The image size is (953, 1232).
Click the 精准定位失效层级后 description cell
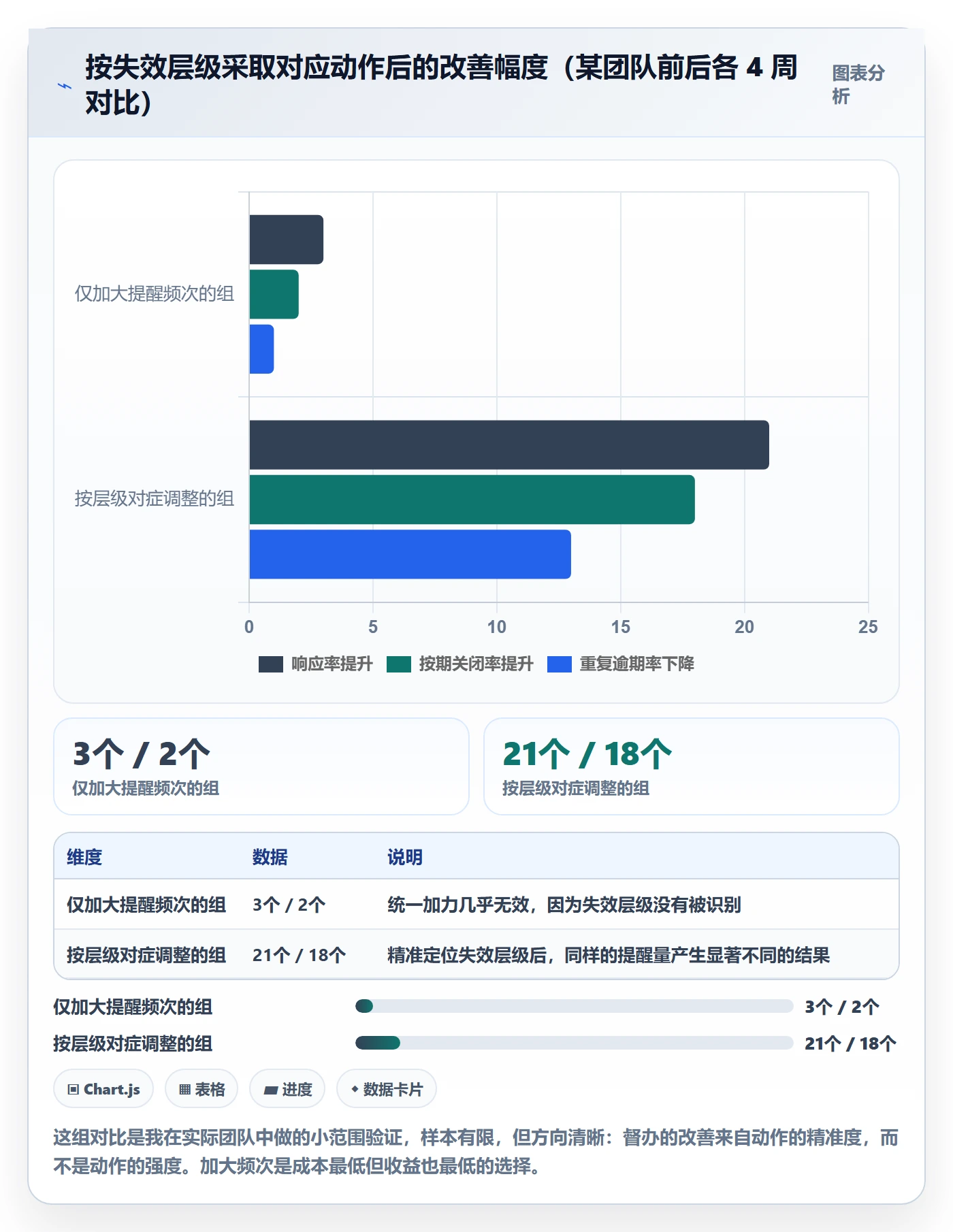point(609,955)
